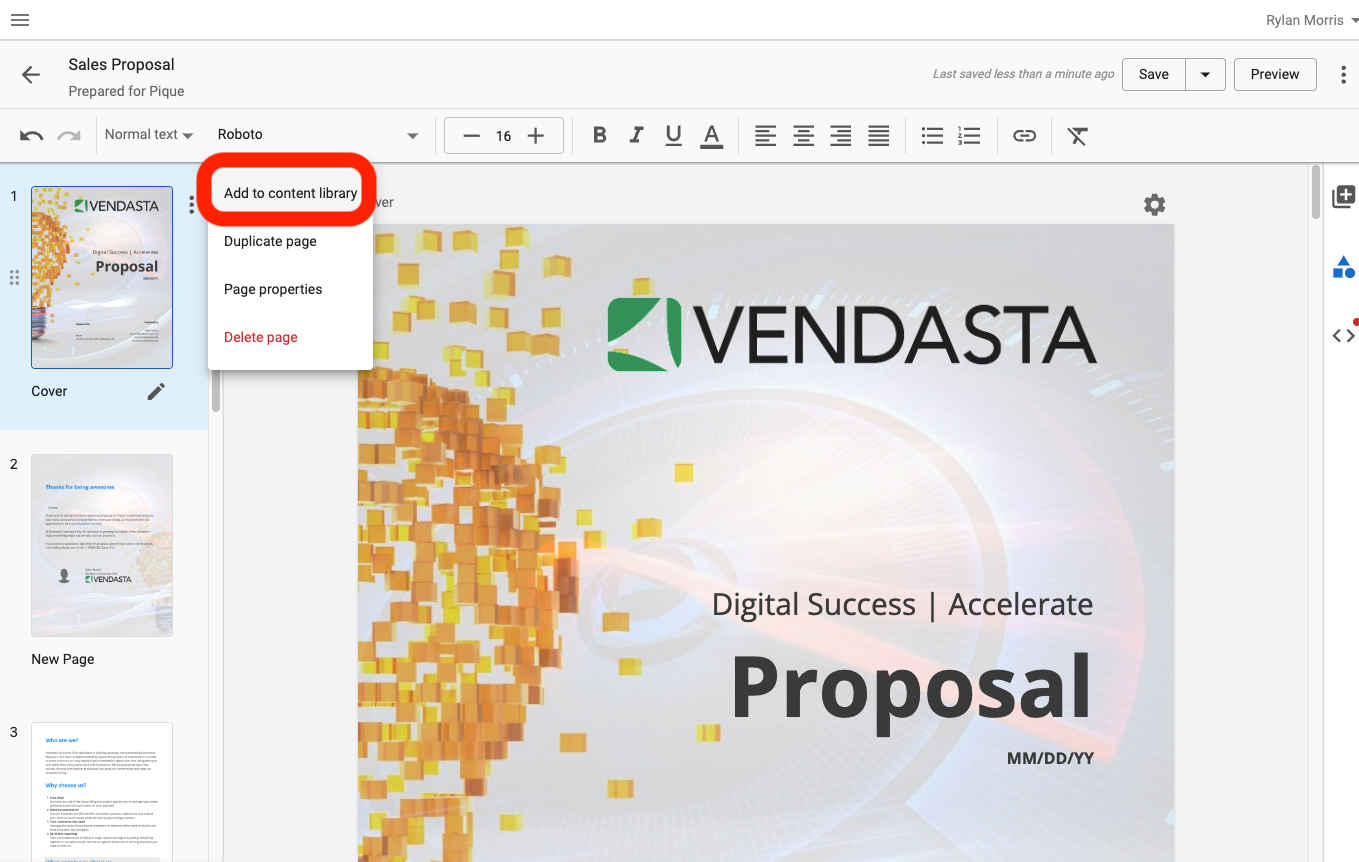This screenshot has height=862, width=1359.
Task: Go back with the left arrow
Action: (31, 75)
